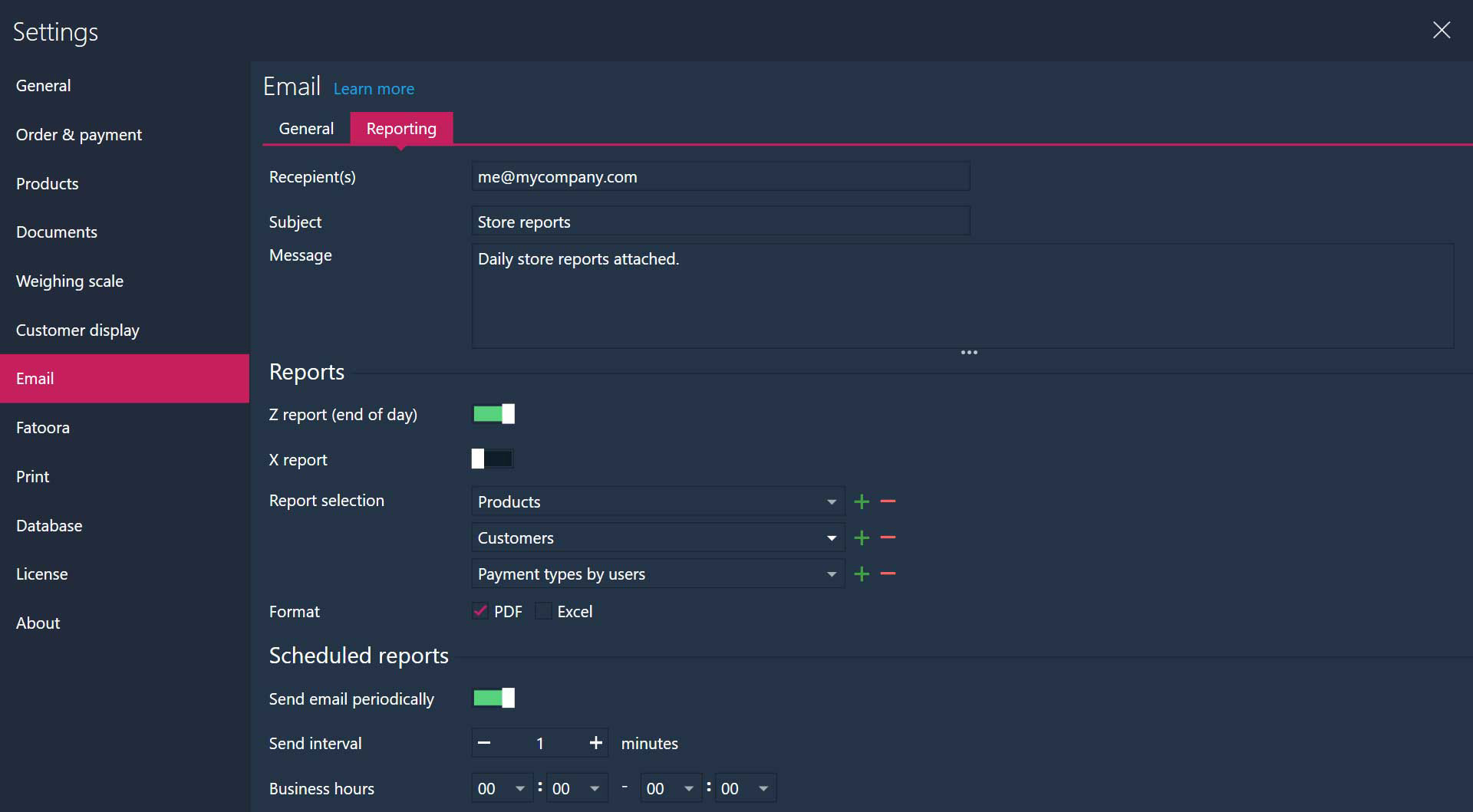Decrease the send interval with the minus icon

(x=484, y=743)
